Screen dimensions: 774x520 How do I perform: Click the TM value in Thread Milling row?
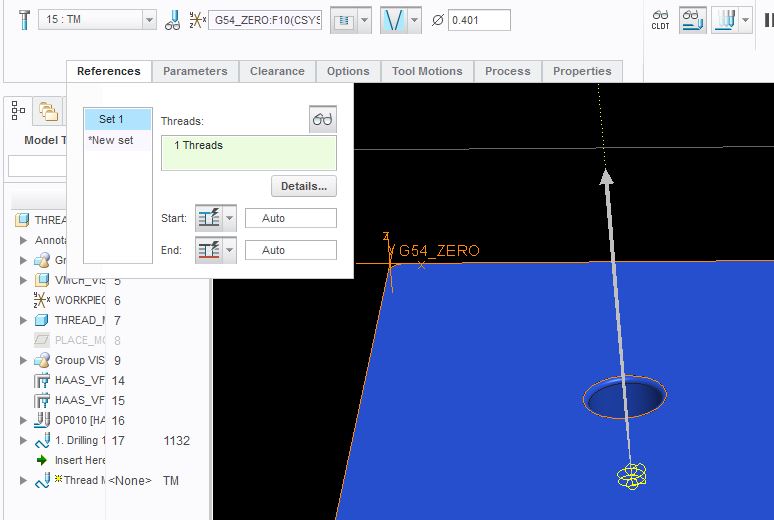tap(171, 480)
